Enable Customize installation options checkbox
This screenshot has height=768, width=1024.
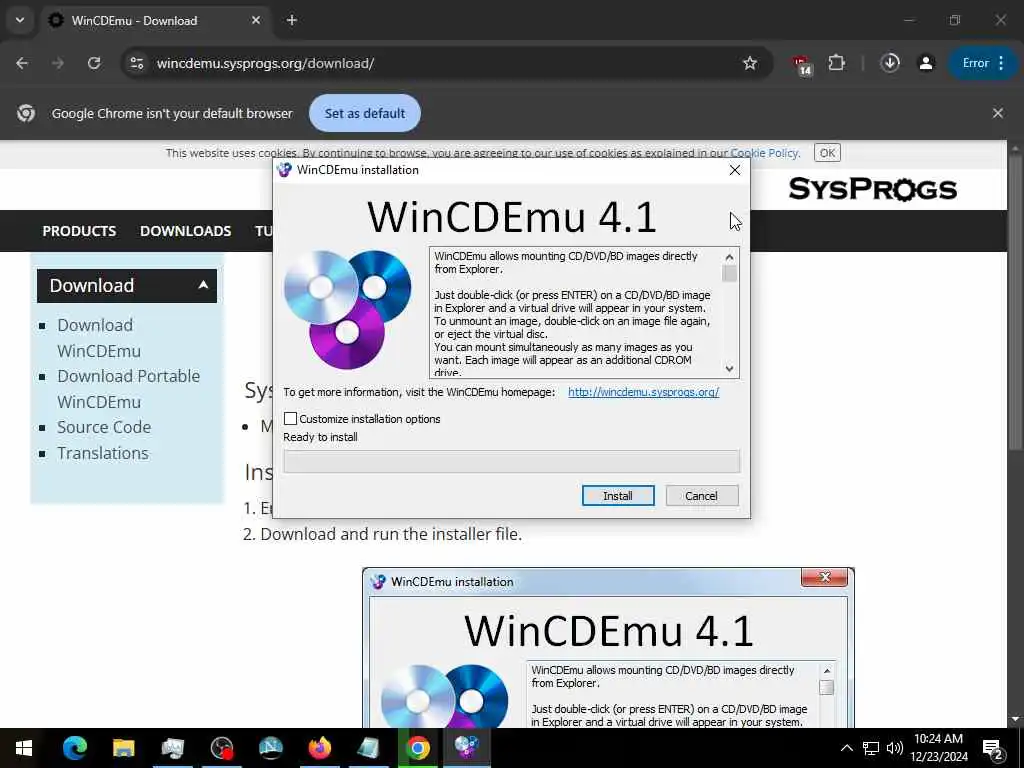(x=291, y=419)
